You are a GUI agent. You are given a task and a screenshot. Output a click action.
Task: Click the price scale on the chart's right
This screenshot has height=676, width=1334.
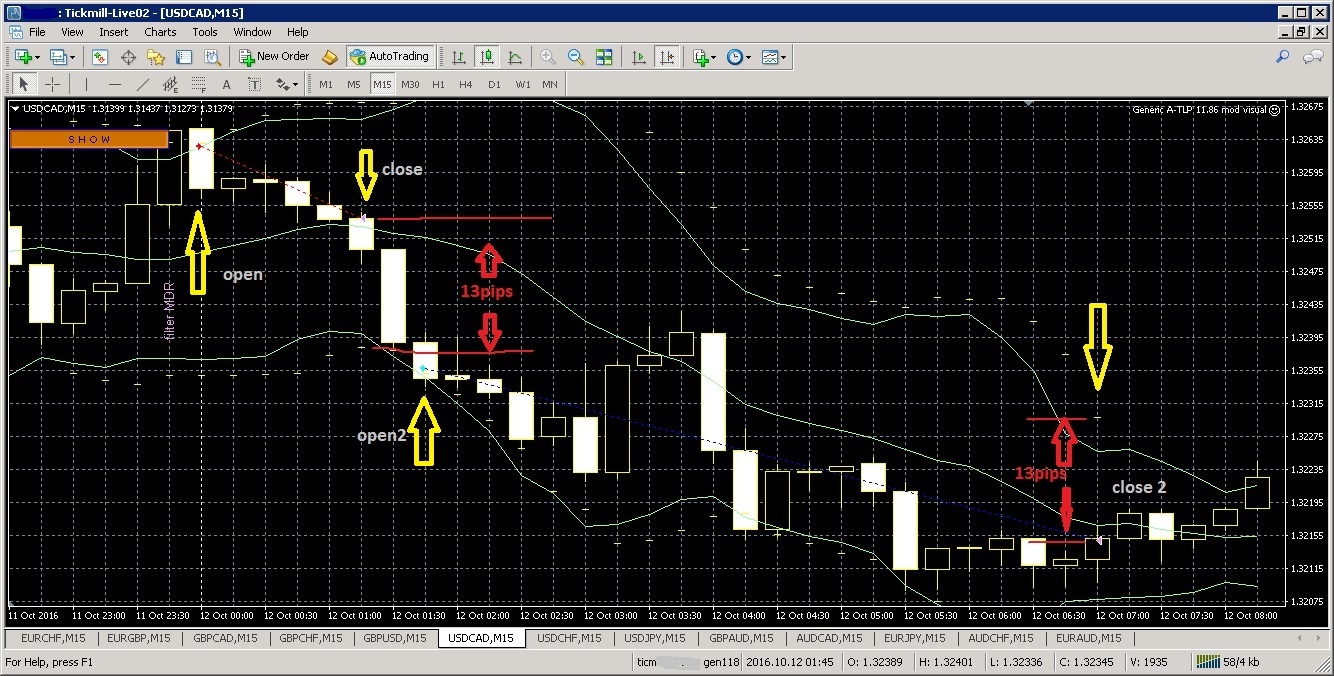click(1308, 352)
